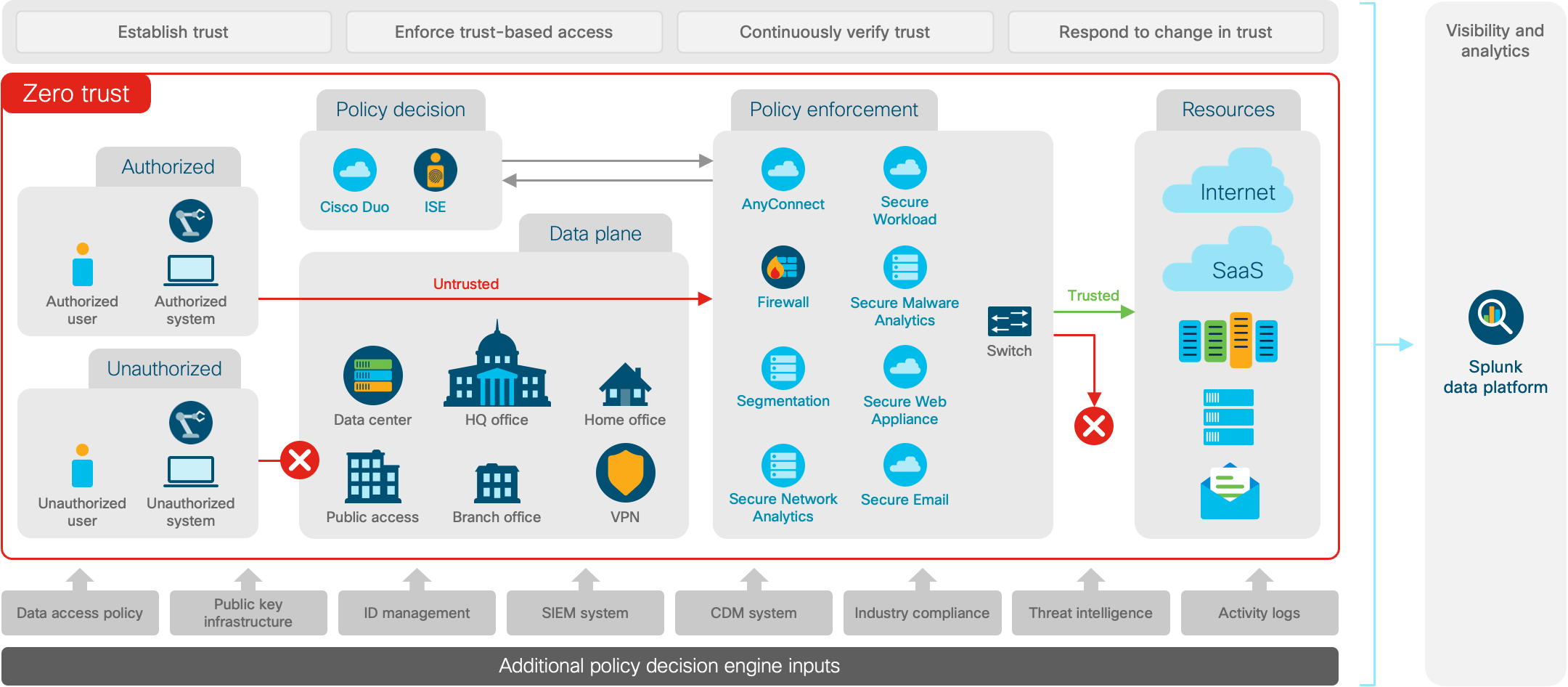Select the SaaS cloud resource
Screen dimensions: 1568x687
1228,259
